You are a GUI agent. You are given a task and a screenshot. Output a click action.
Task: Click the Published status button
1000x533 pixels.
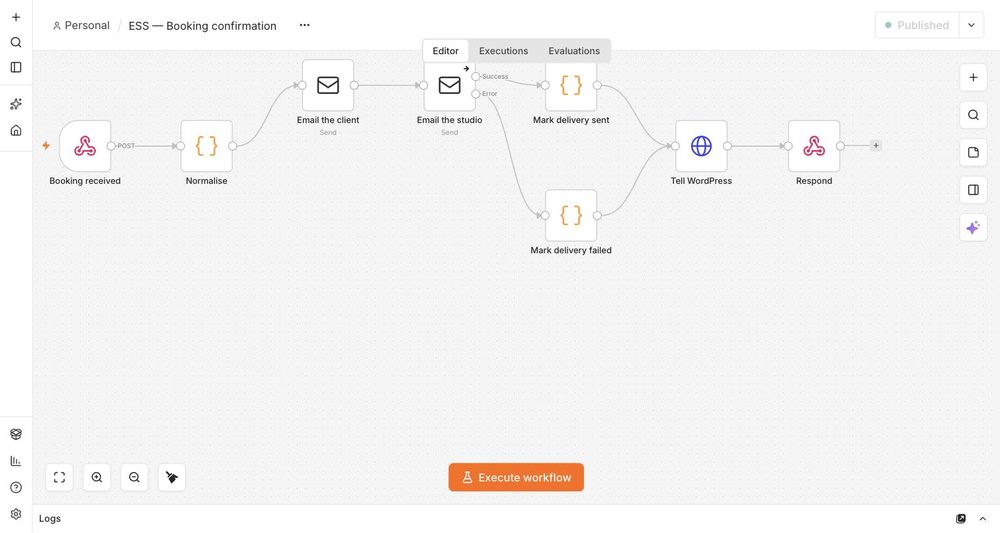[917, 26]
